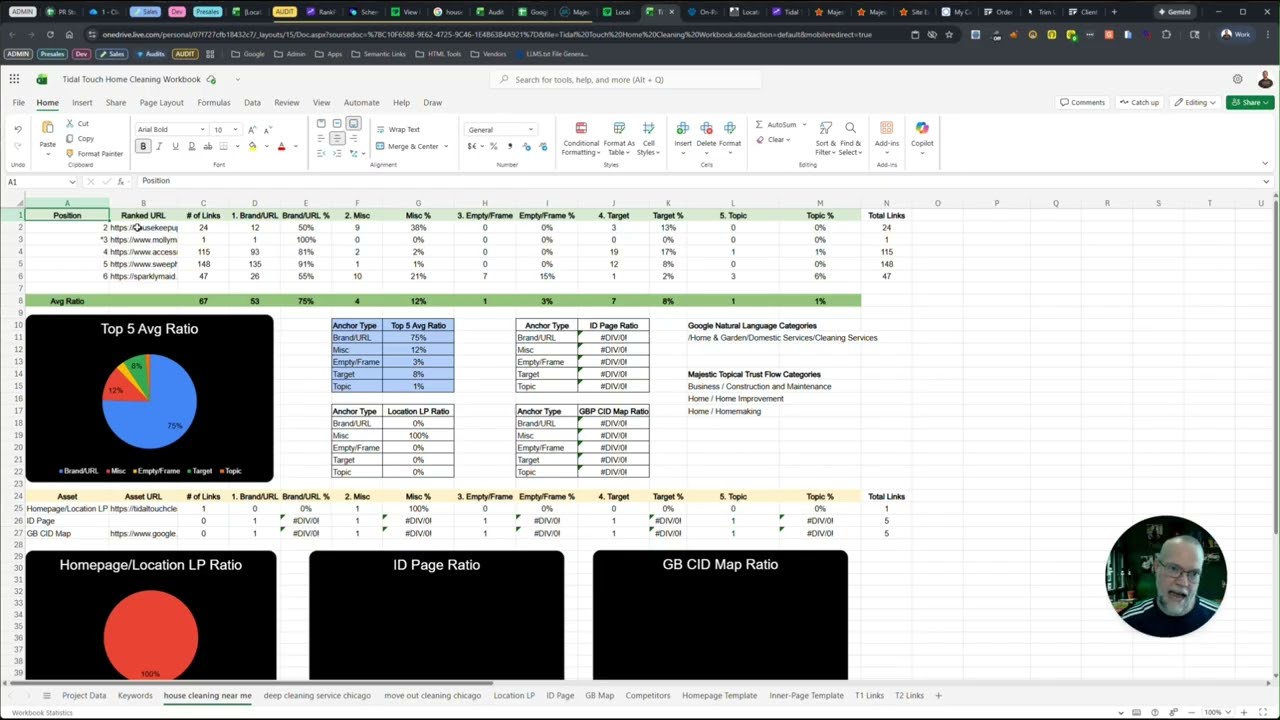Click the Comments button
The width and height of the screenshot is (1280, 720).
click(x=1083, y=102)
